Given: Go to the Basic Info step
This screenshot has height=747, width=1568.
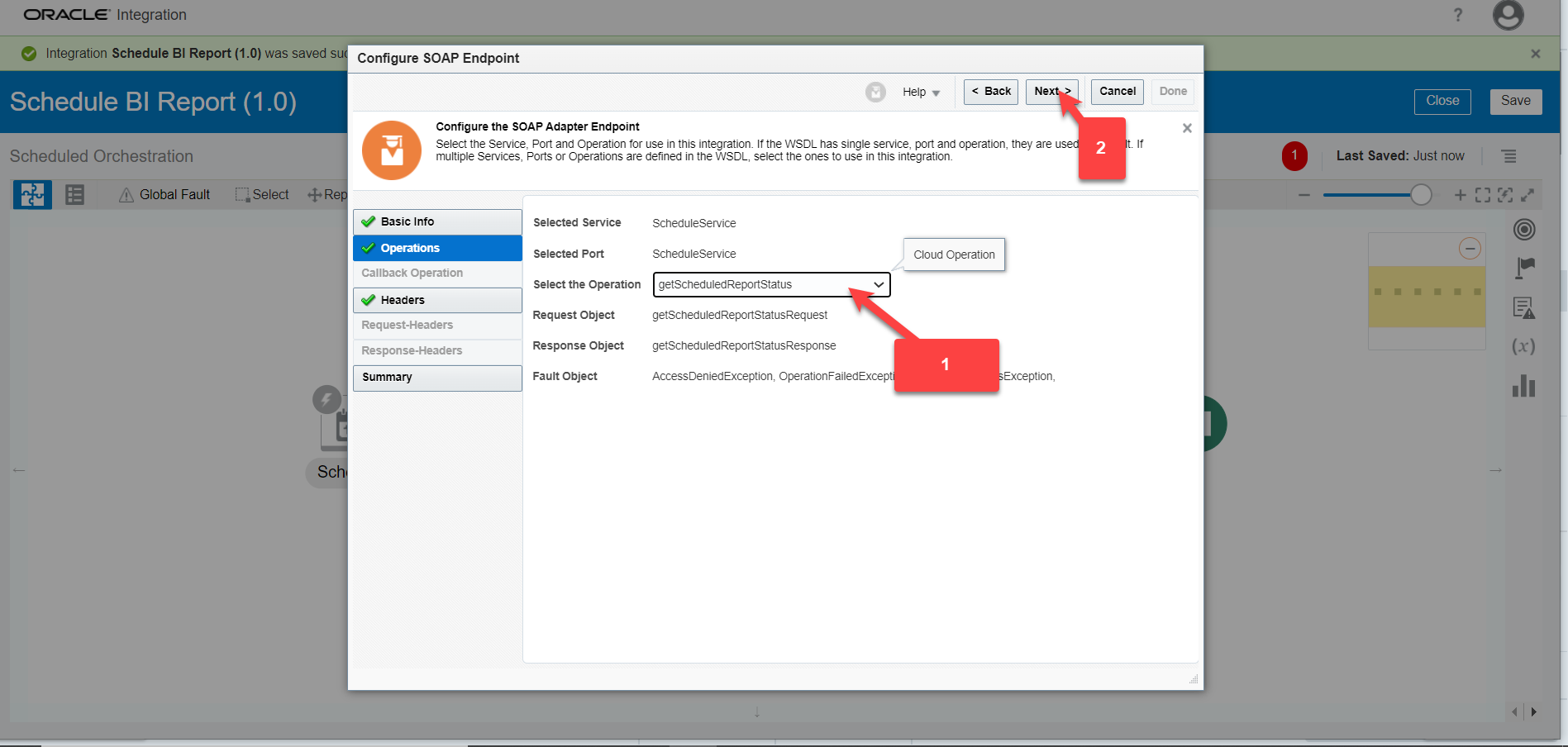Looking at the screenshot, I should coord(437,221).
